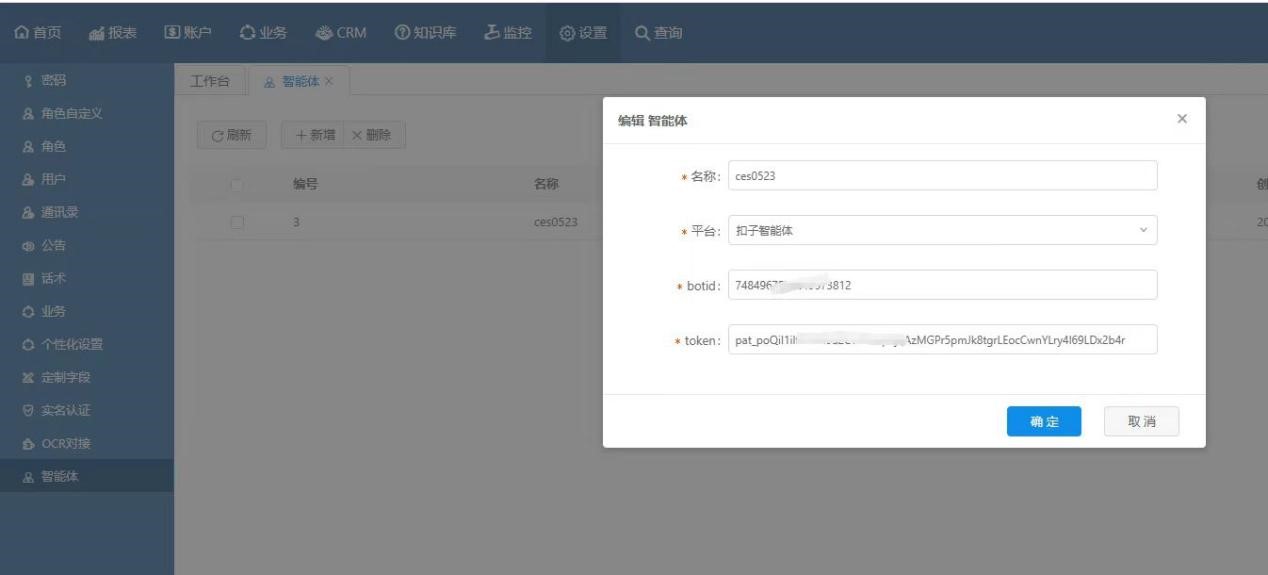Close the 编辑 智能体 dialog with X
Screen dimensions: 1268x575
(1181, 119)
